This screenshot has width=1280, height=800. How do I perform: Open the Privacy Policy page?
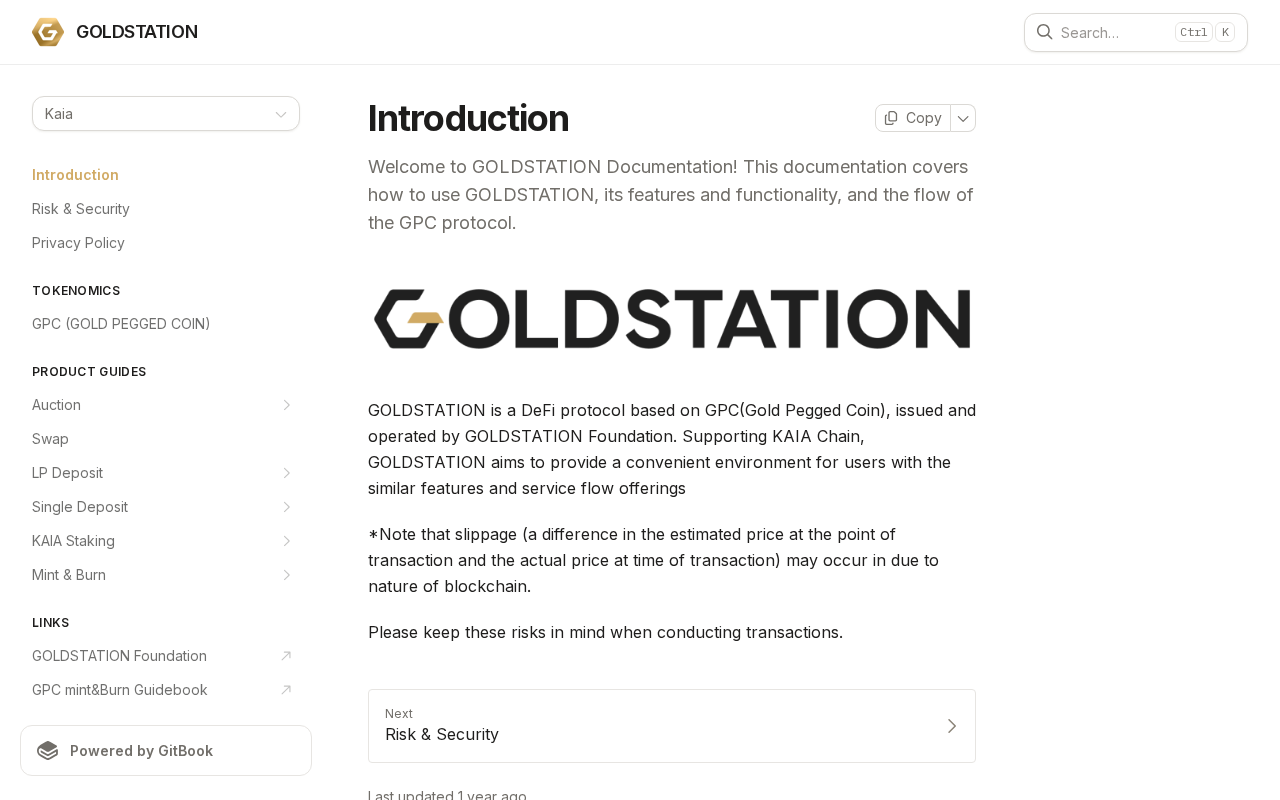(78, 243)
